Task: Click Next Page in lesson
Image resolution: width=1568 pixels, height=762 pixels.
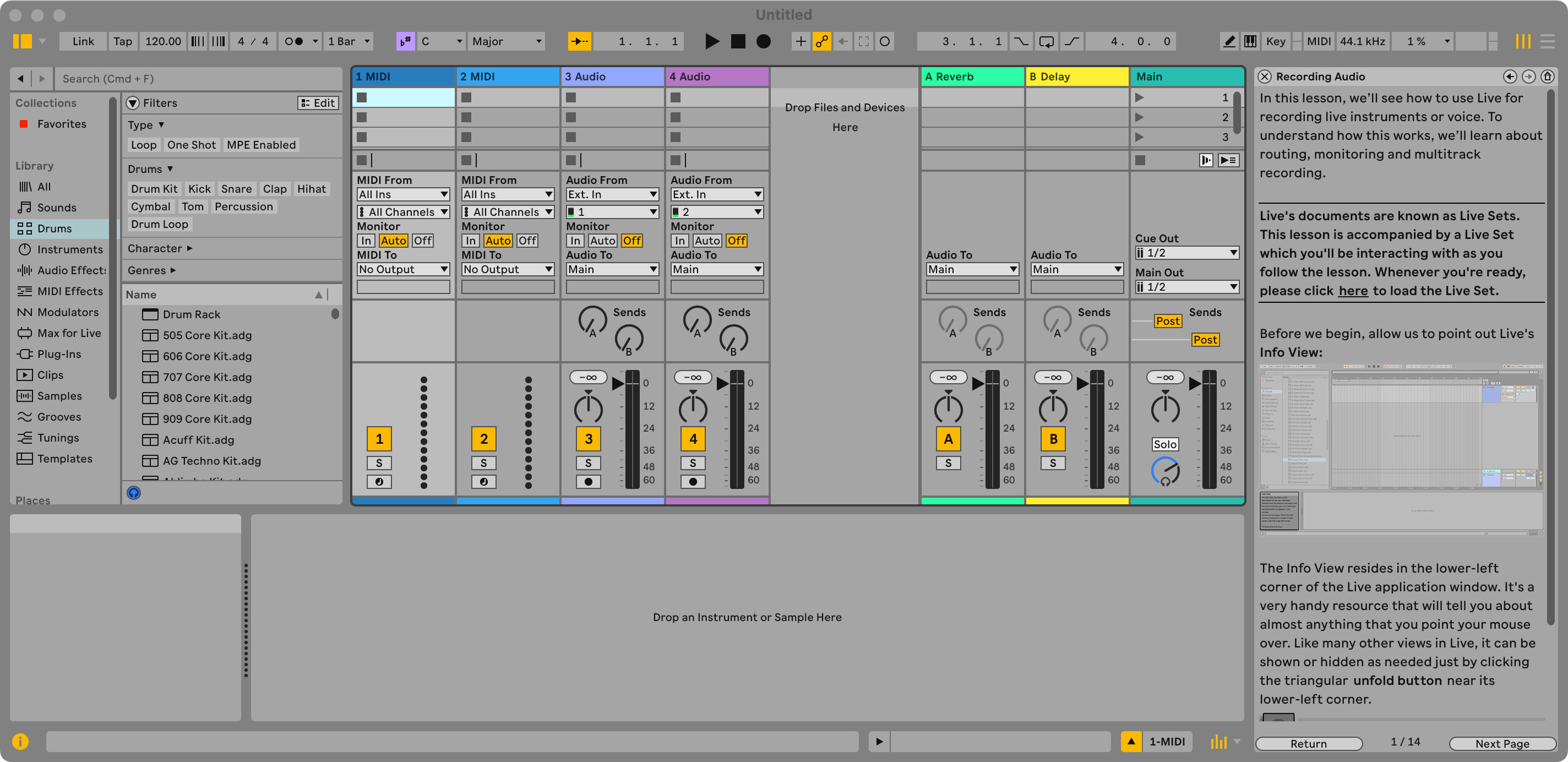Action: coord(1501,743)
